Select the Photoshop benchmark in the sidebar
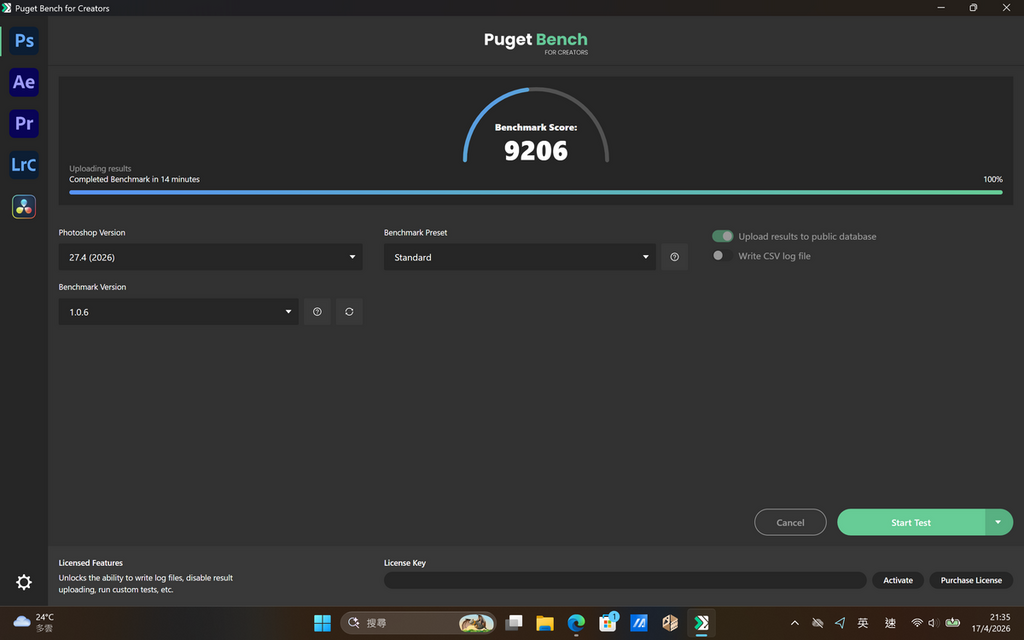The width and height of the screenshot is (1024, 640). 24,40
